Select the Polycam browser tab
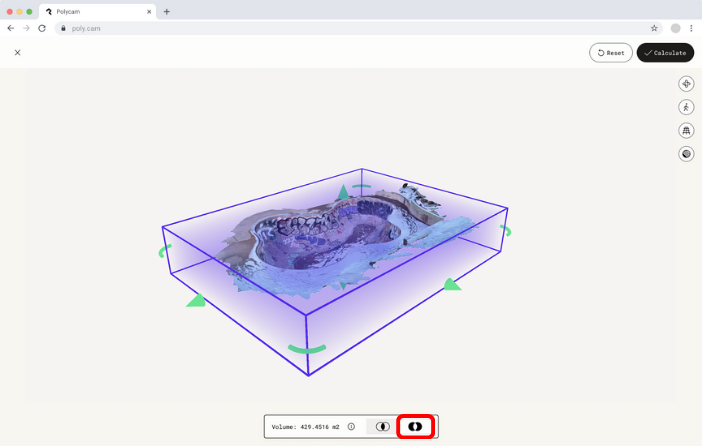 click(x=98, y=12)
